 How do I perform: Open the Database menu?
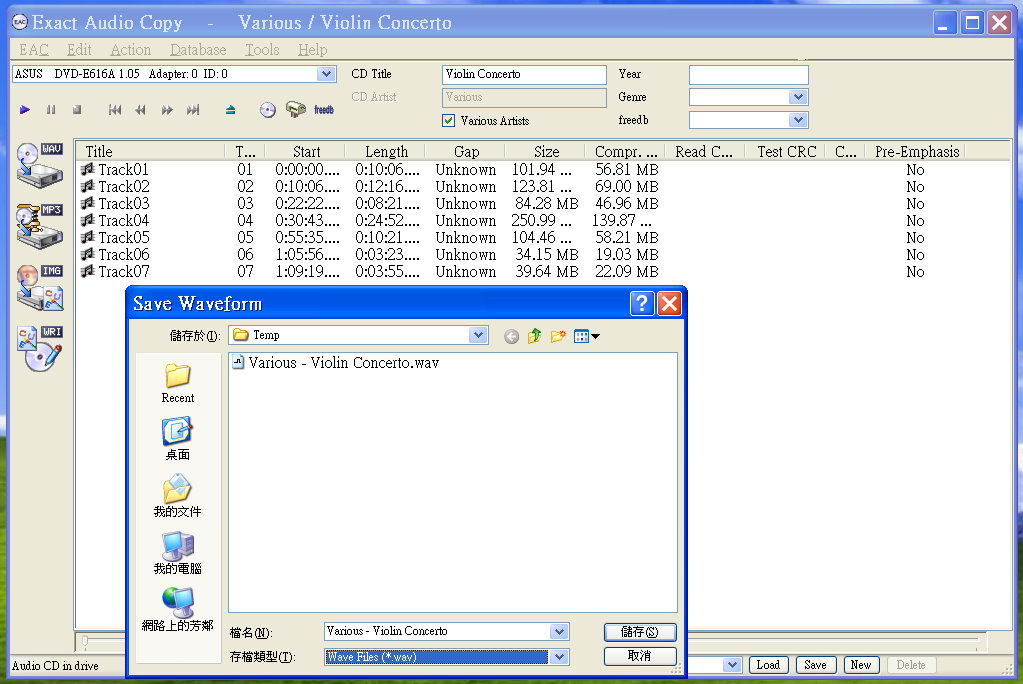point(198,50)
